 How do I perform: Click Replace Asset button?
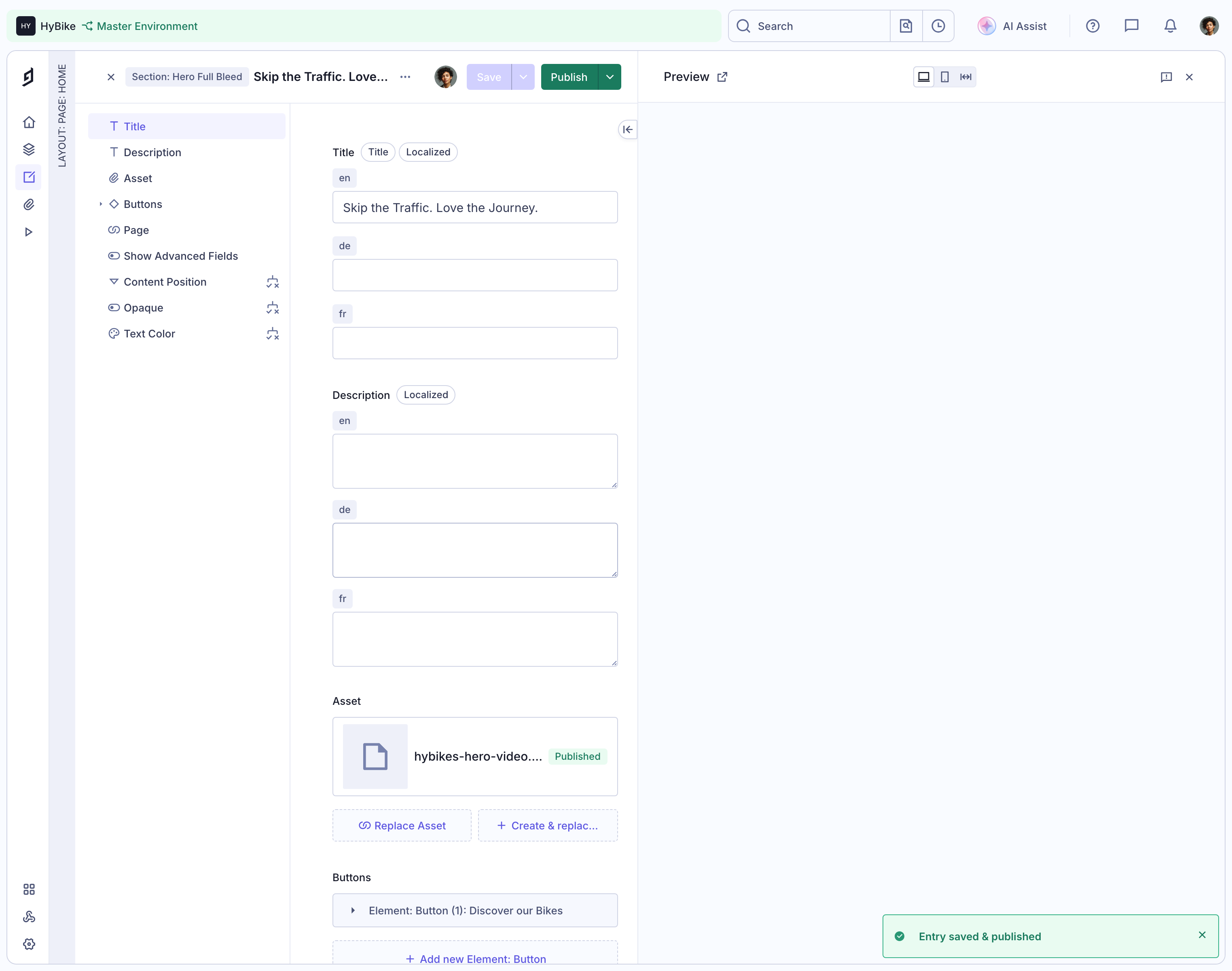pyautogui.click(x=402, y=825)
